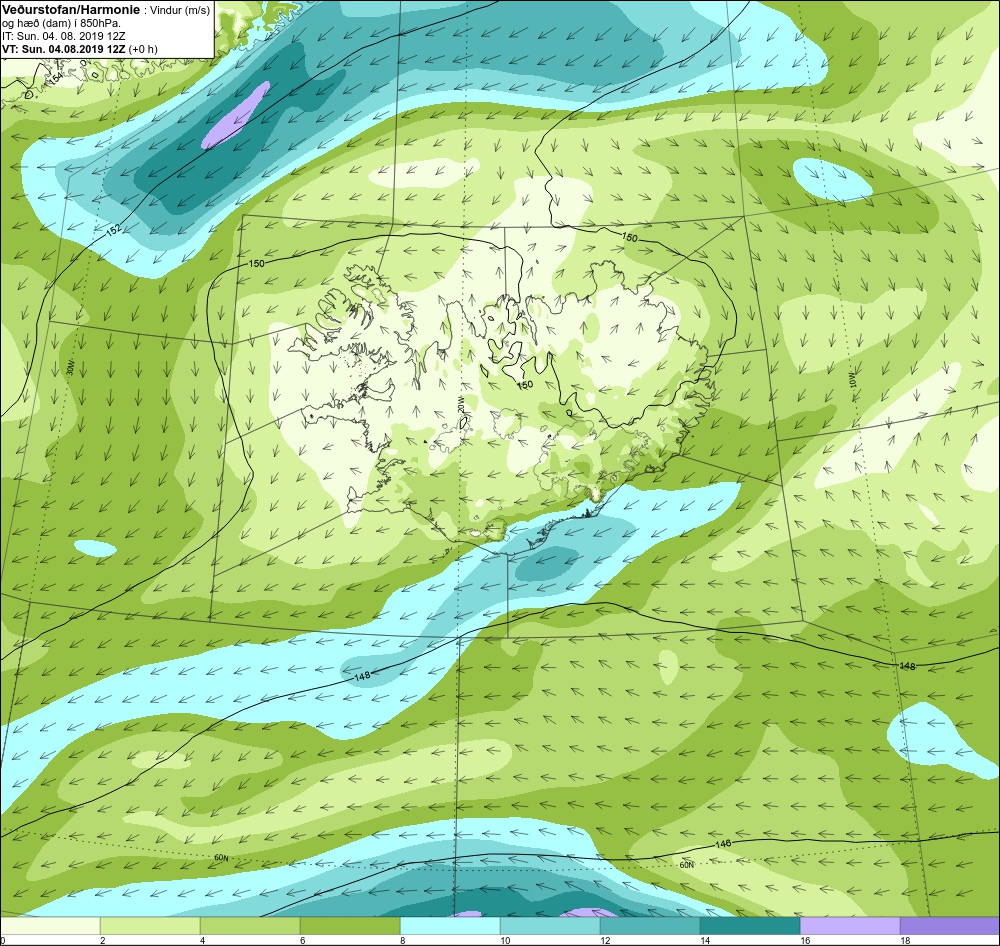Click the 10–12 m/s legend swatch
1000x946 pixels.
[x=550, y=926]
